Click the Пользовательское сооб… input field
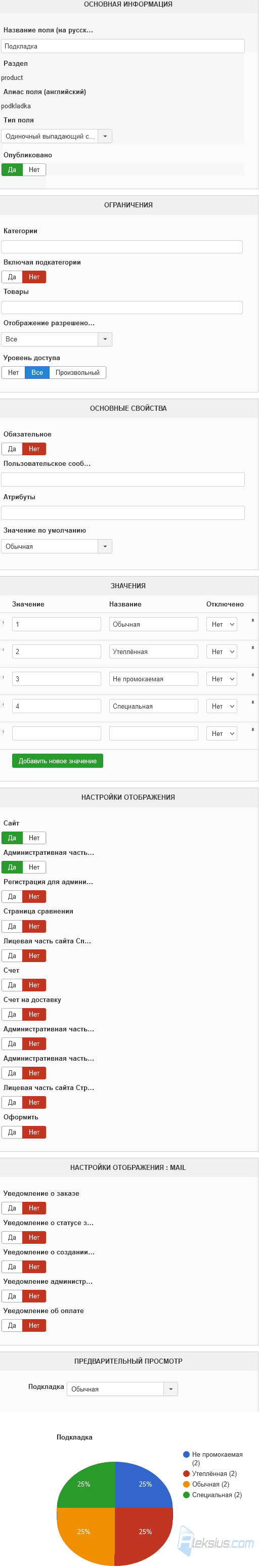Viewport: 260px width, 1568px height. [123, 480]
